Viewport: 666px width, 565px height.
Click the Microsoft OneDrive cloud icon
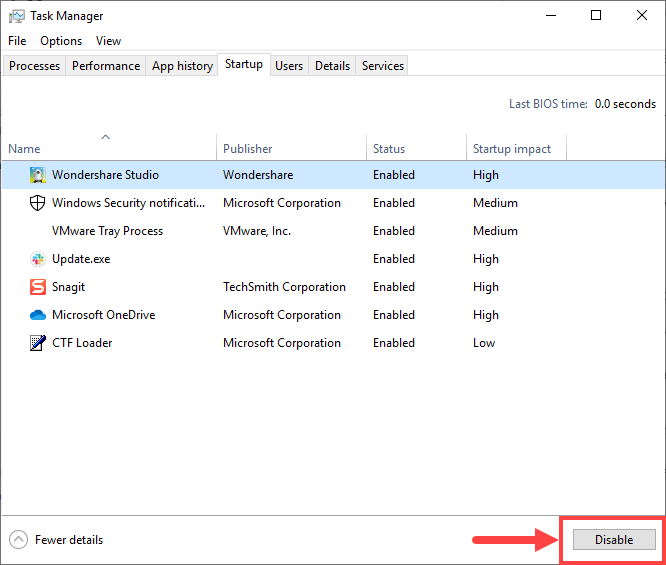[38, 315]
